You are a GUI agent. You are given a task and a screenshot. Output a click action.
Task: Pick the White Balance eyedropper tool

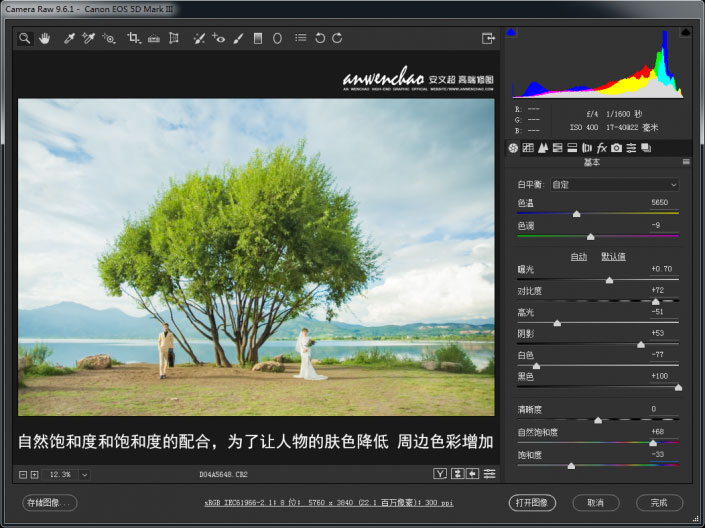pos(69,39)
